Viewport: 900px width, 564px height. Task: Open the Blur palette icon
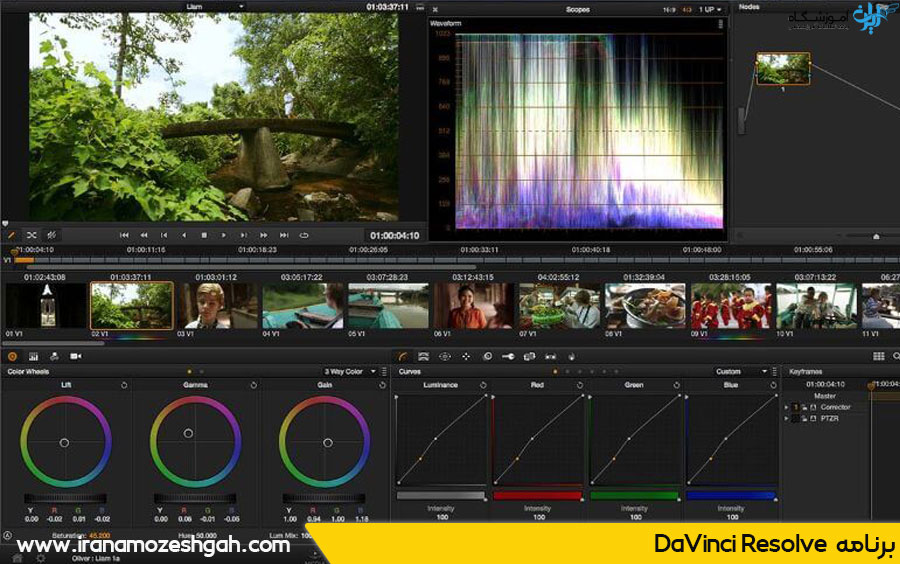[x=487, y=356]
